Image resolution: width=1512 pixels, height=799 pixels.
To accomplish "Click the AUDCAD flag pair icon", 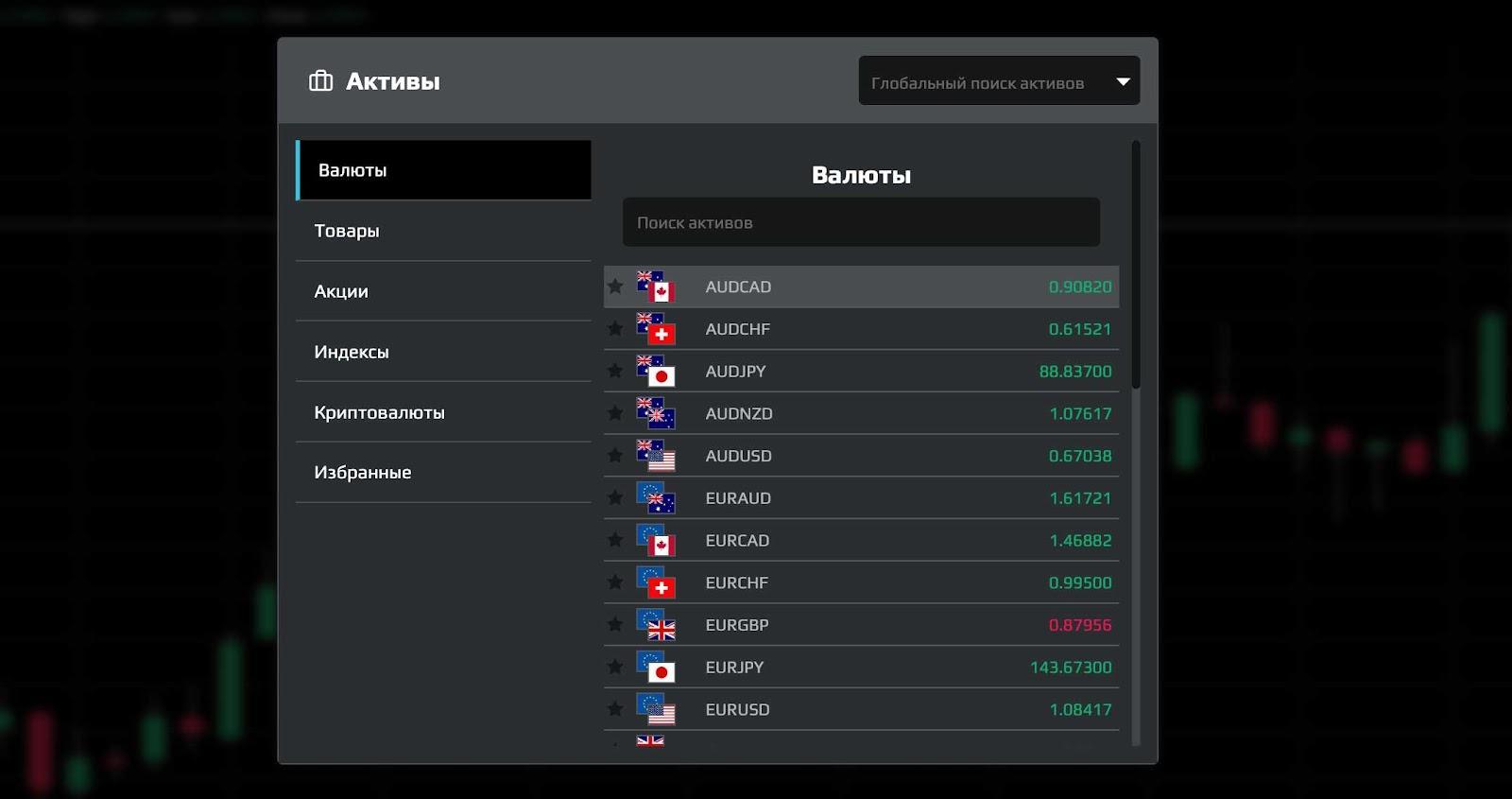I will tap(656, 287).
